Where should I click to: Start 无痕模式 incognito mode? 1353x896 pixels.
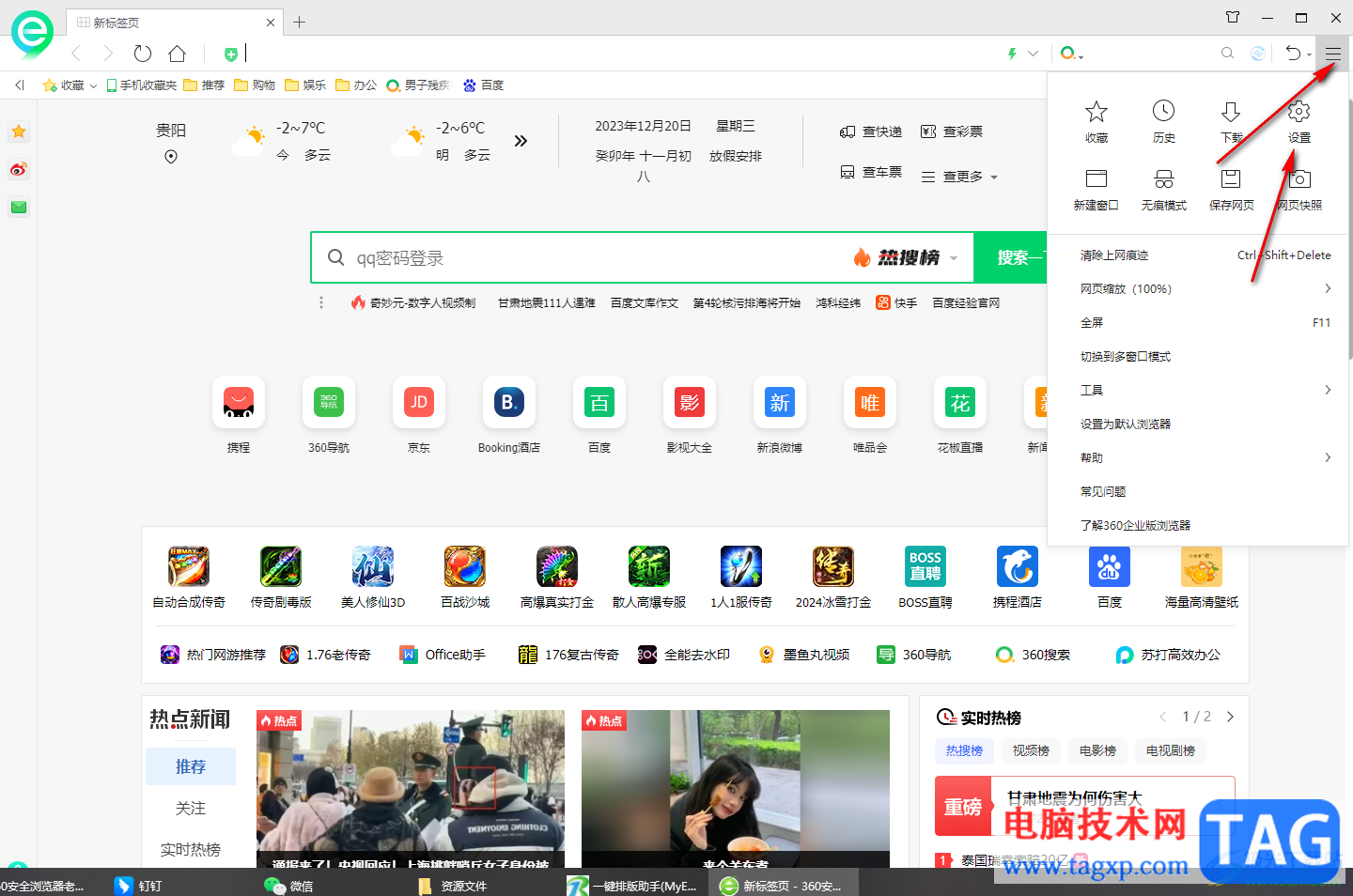tap(1164, 190)
